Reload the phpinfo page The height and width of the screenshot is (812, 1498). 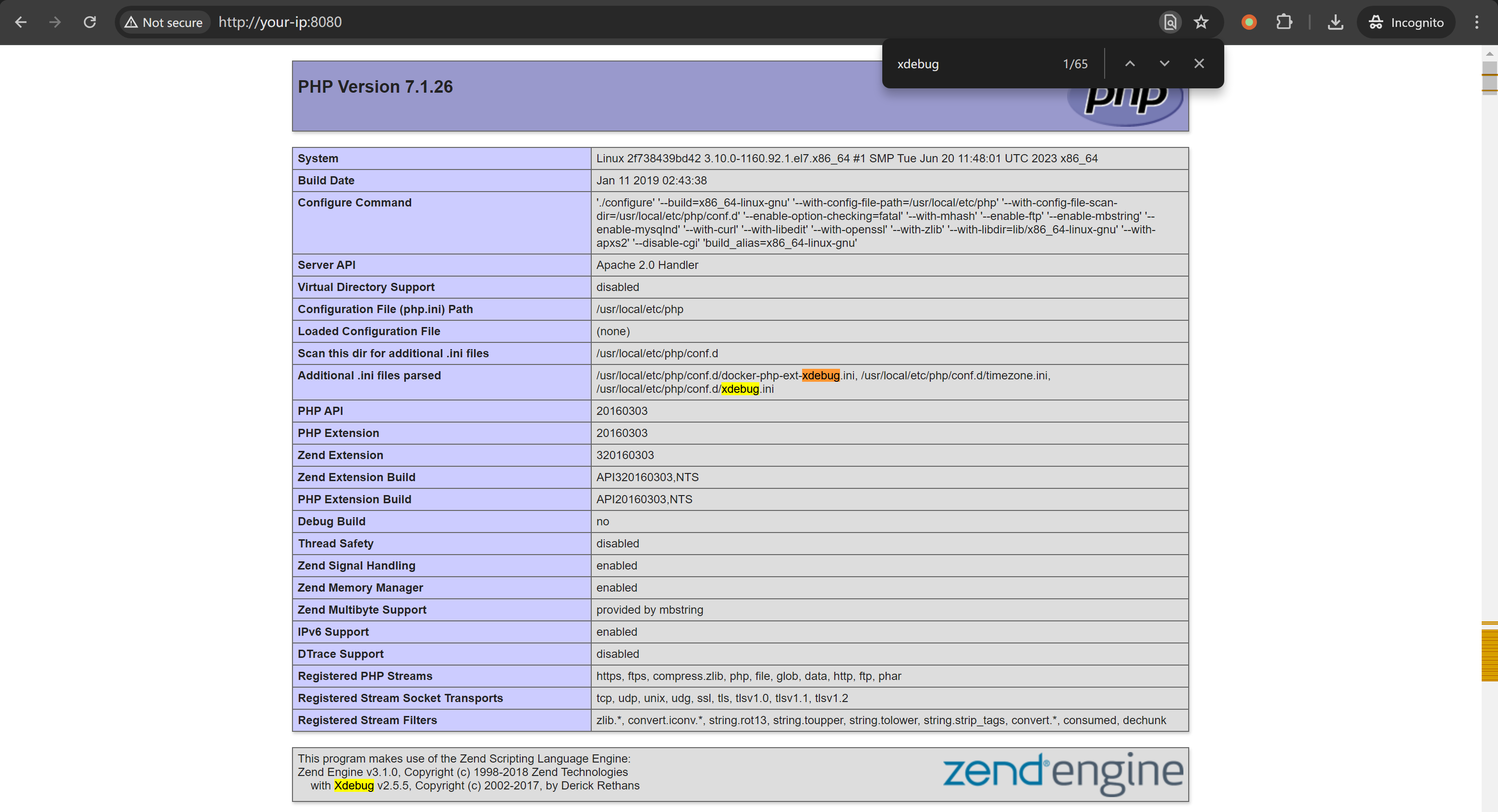[x=89, y=22]
